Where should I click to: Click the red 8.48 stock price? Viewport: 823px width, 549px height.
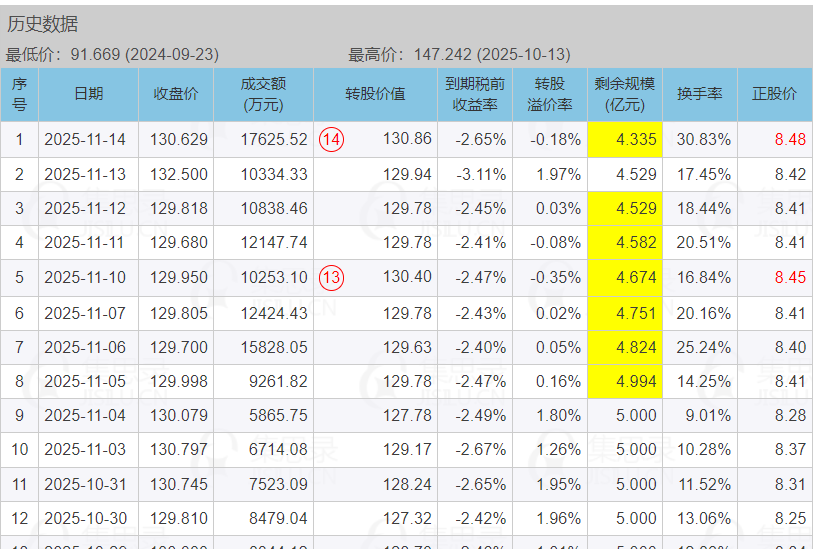[x=789, y=140]
